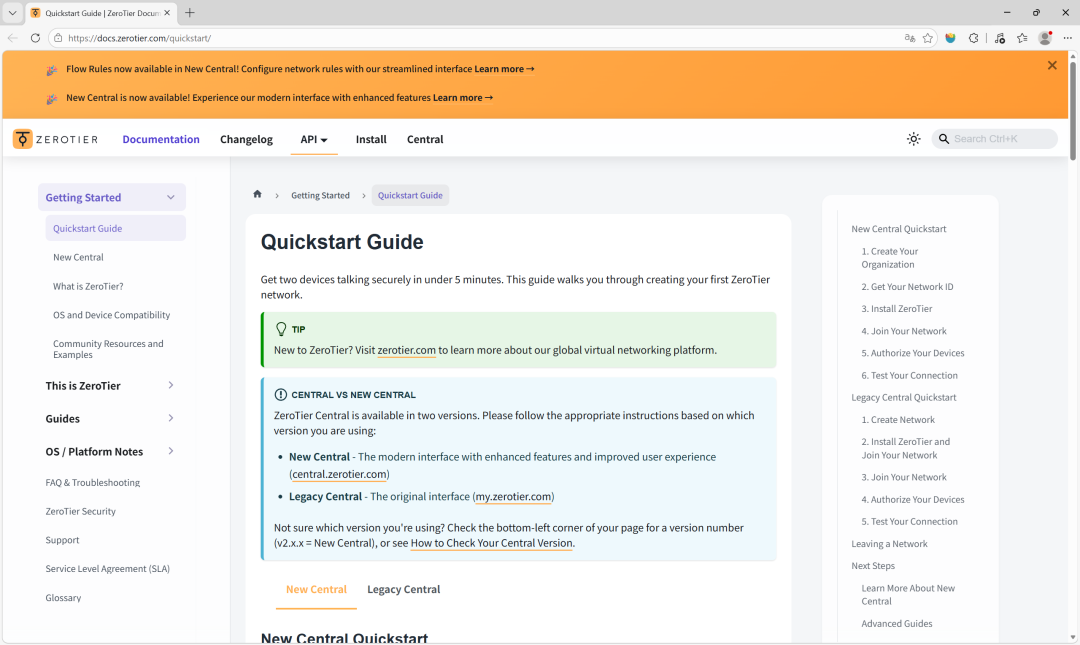The width and height of the screenshot is (1080, 645).
Task: Open the API dropdown menu
Action: [x=313, y=139]
